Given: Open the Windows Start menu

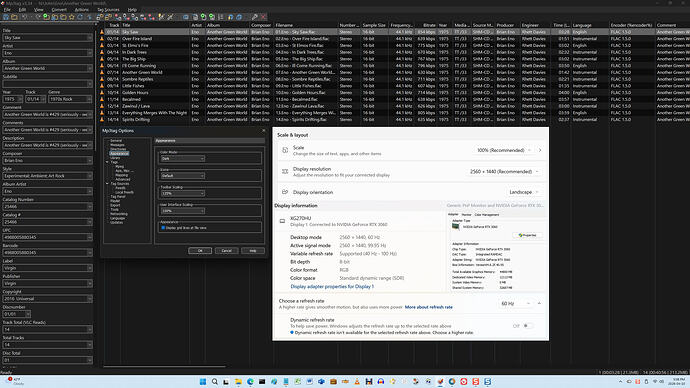Looking at the screenshot, I should click(203, 382).
